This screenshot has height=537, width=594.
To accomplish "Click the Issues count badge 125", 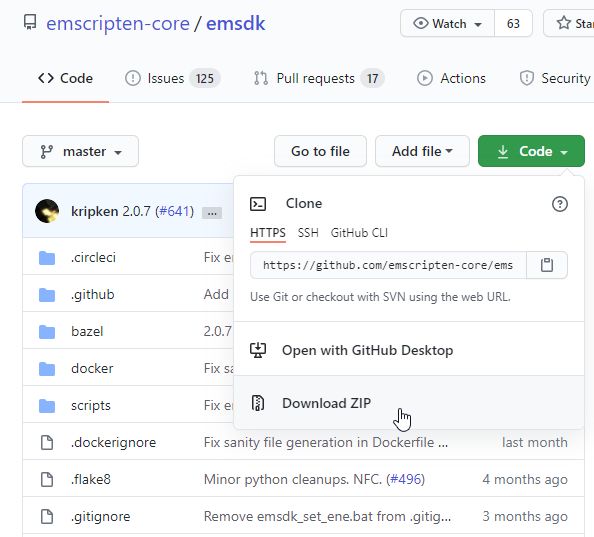I will click(205, 78).
